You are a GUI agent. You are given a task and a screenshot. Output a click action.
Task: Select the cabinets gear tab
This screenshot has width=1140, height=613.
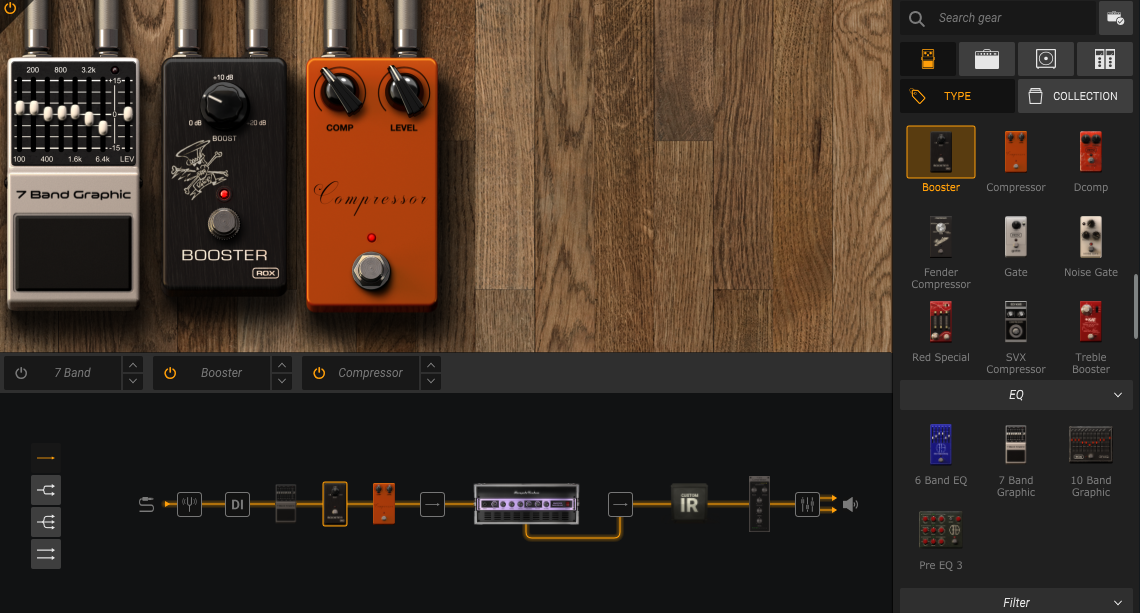point(1045,59)
